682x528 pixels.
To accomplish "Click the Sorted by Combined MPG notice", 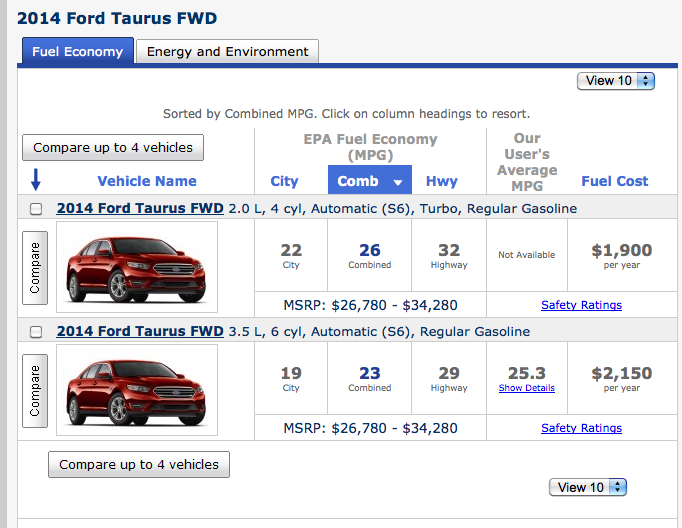I will (347, 114).
